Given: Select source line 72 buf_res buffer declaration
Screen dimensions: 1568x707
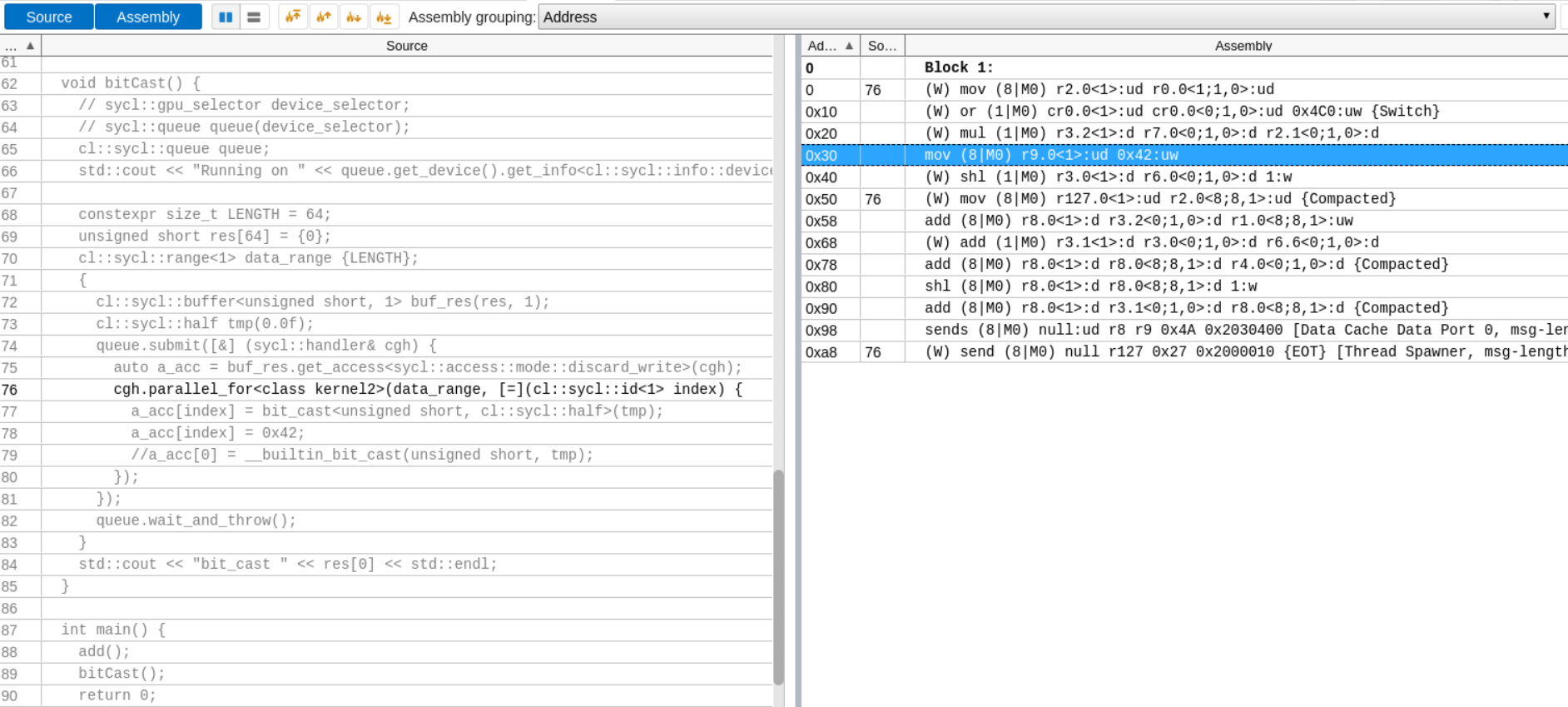Looking at the screenshot, I should tap(386, 302).
